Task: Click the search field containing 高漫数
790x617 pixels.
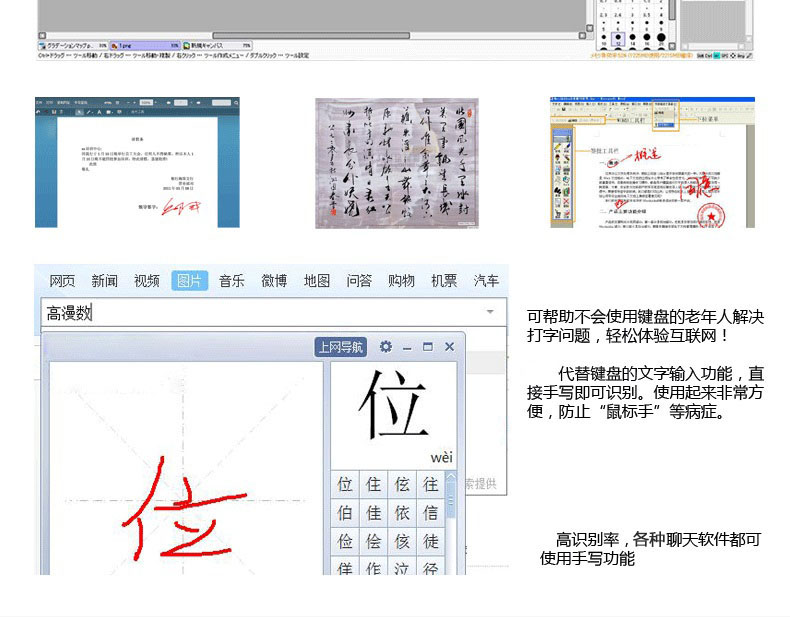Action: [x=260, y=313]
